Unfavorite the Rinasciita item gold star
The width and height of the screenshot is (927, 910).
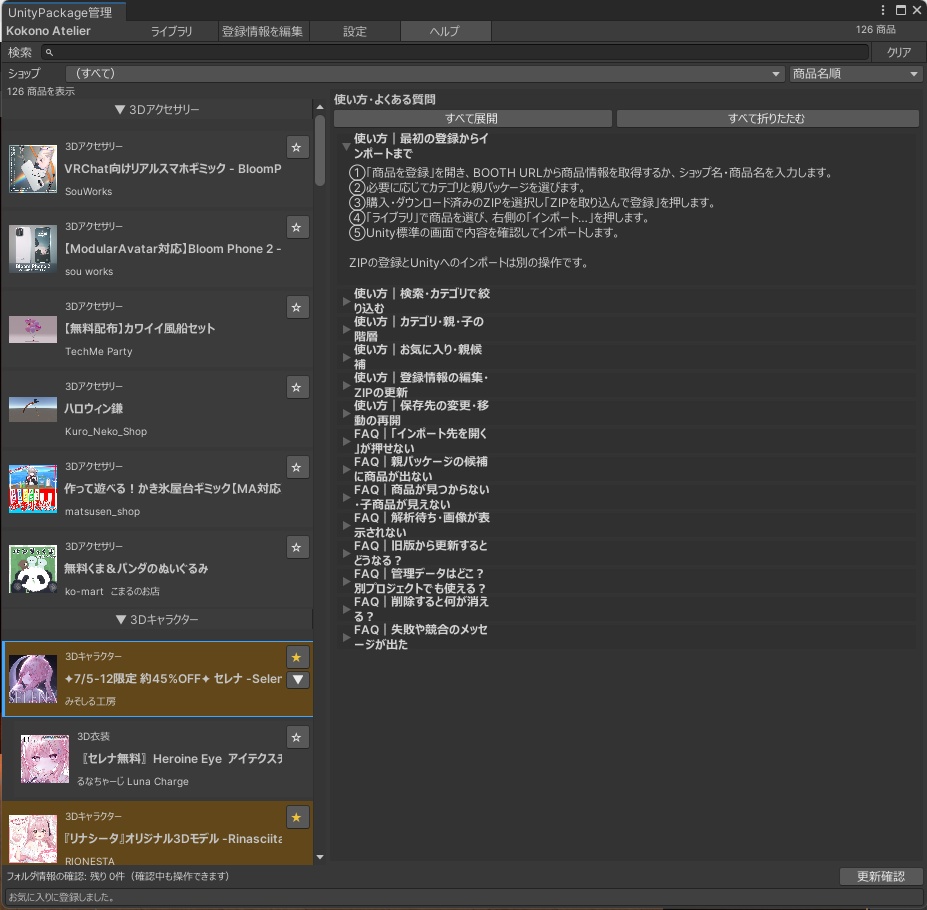pos(297,817)
